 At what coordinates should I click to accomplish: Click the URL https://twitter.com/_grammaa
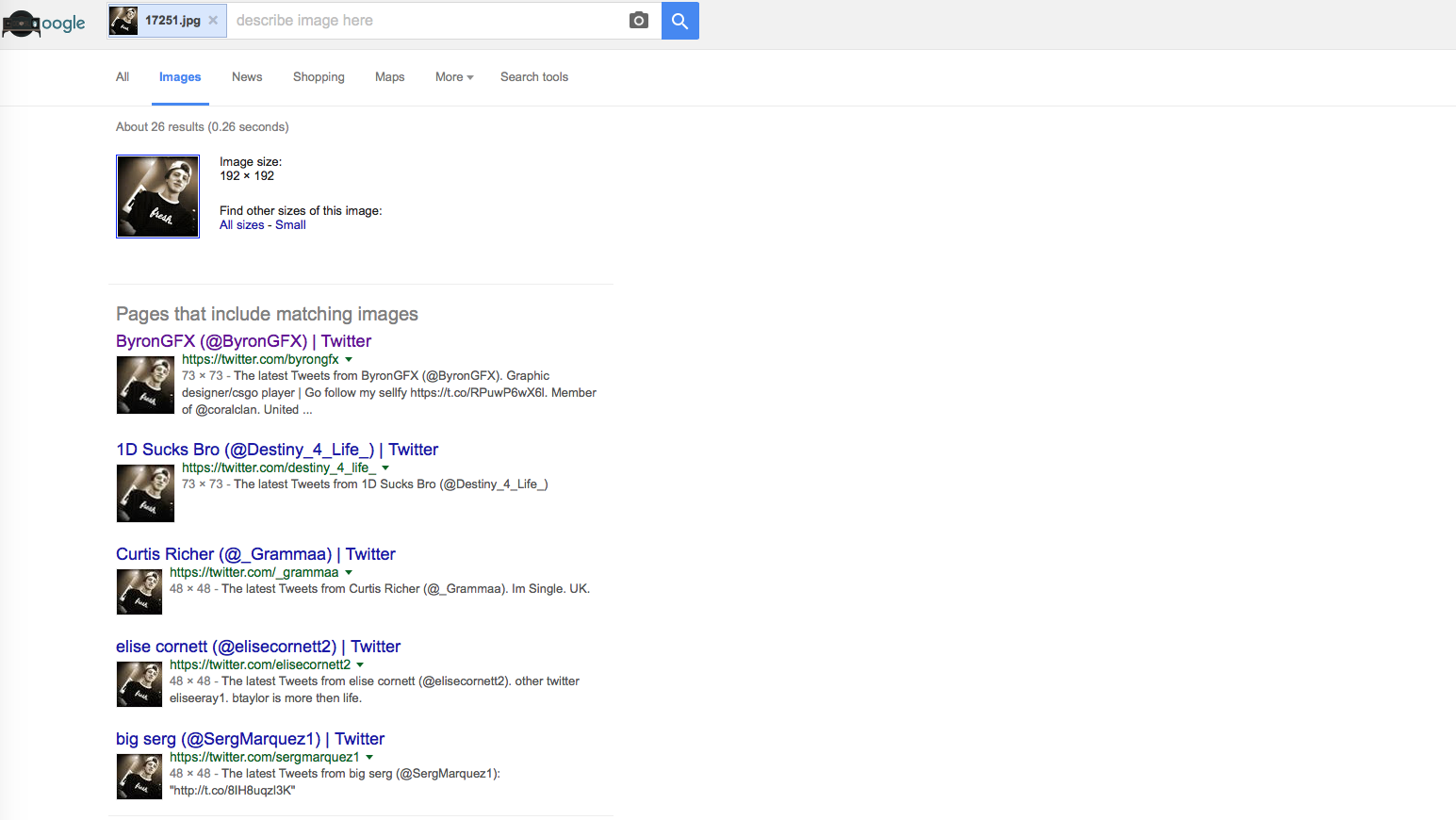(x=254, y=573)
